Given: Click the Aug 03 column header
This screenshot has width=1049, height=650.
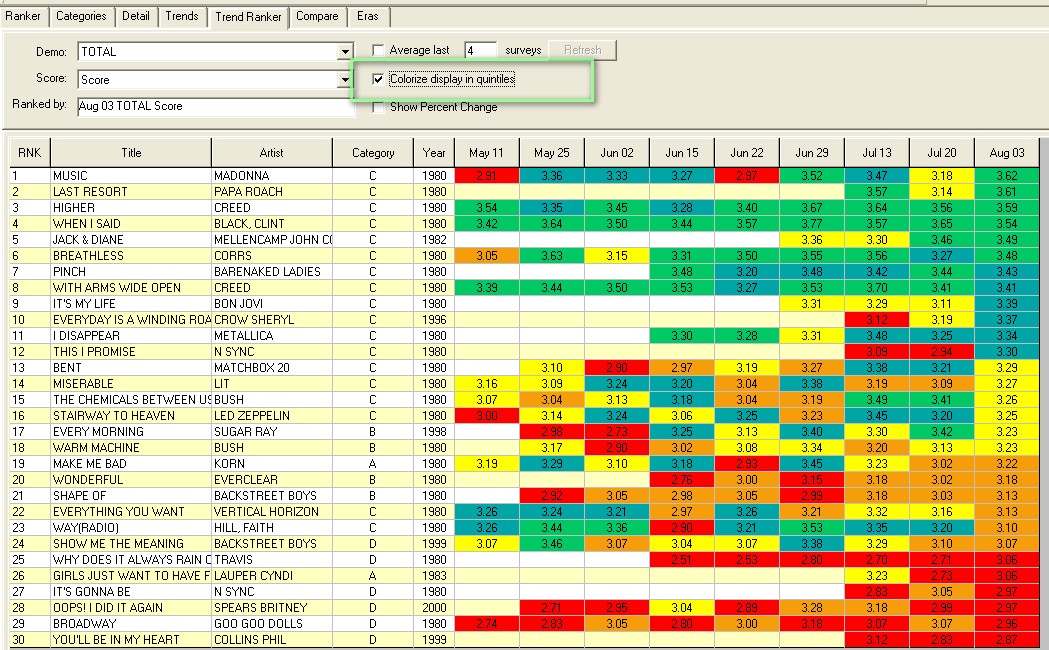Looking at the screenshot, I should tap(1007, 153).
